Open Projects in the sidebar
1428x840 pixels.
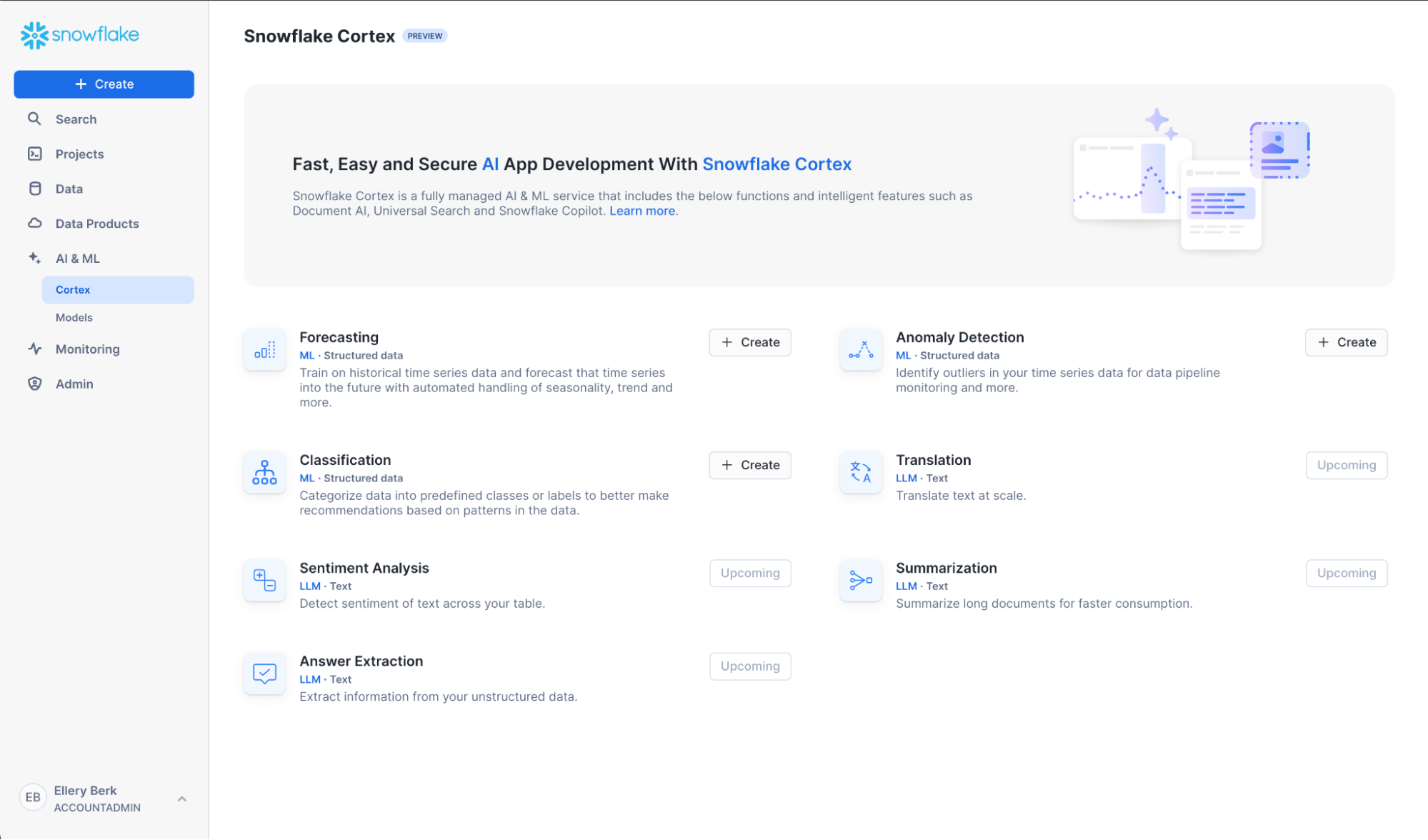[79, 154]
